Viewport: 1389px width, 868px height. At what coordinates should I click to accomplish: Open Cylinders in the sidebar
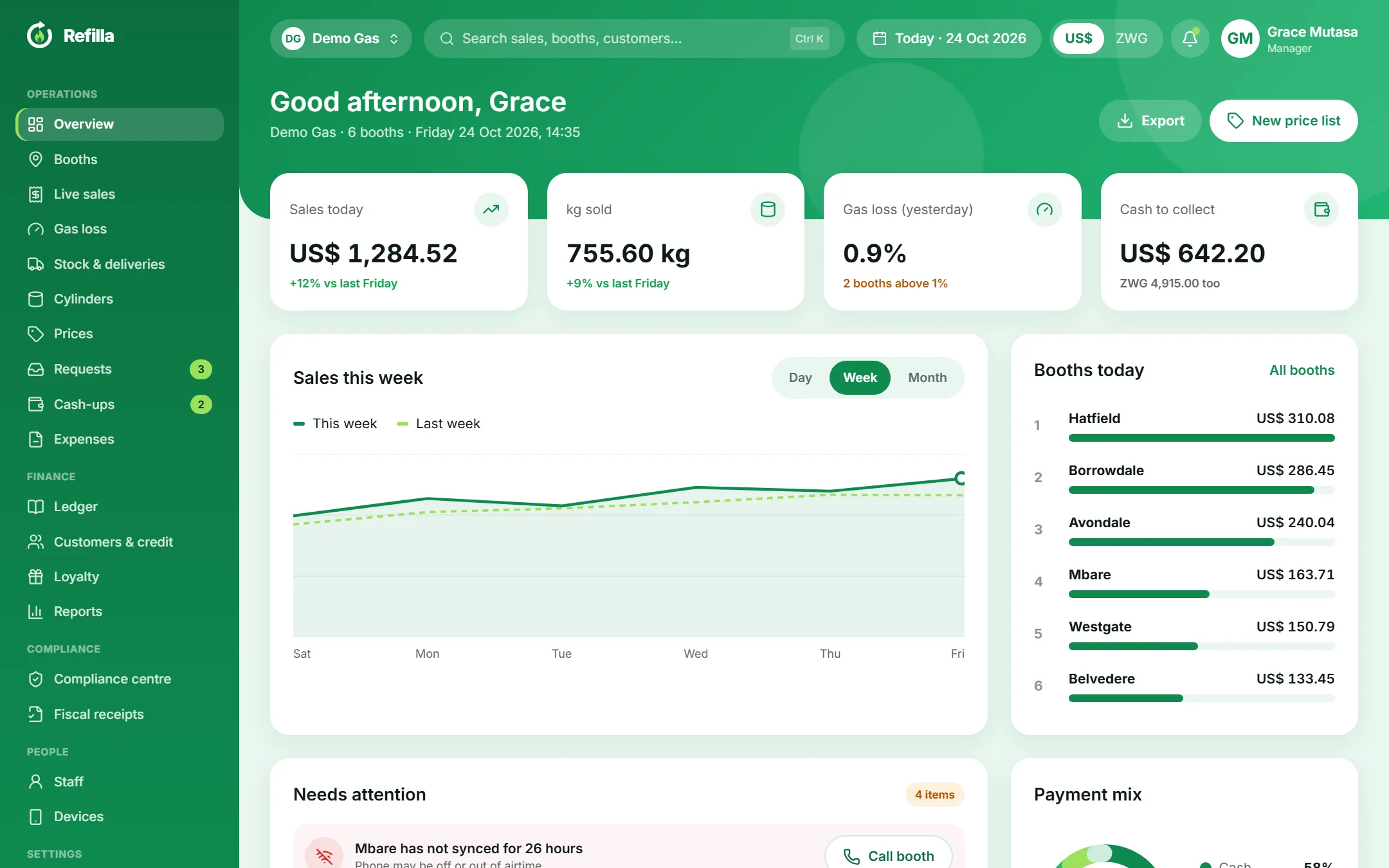tap(120, 299)
